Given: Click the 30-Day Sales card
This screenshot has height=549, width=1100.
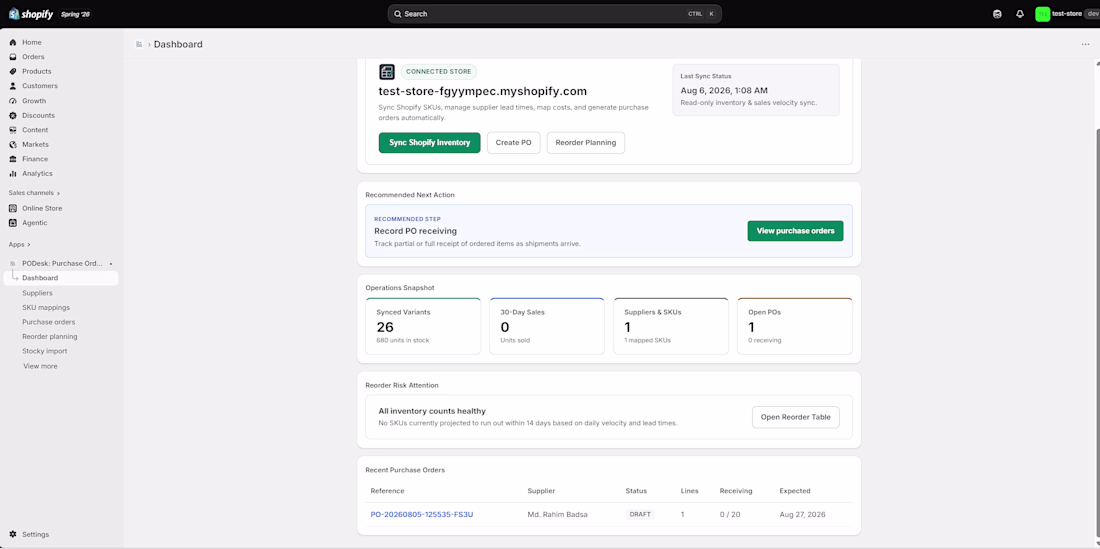Looking at the screenshot, I should pyautogui.click(x=546, y=326).
